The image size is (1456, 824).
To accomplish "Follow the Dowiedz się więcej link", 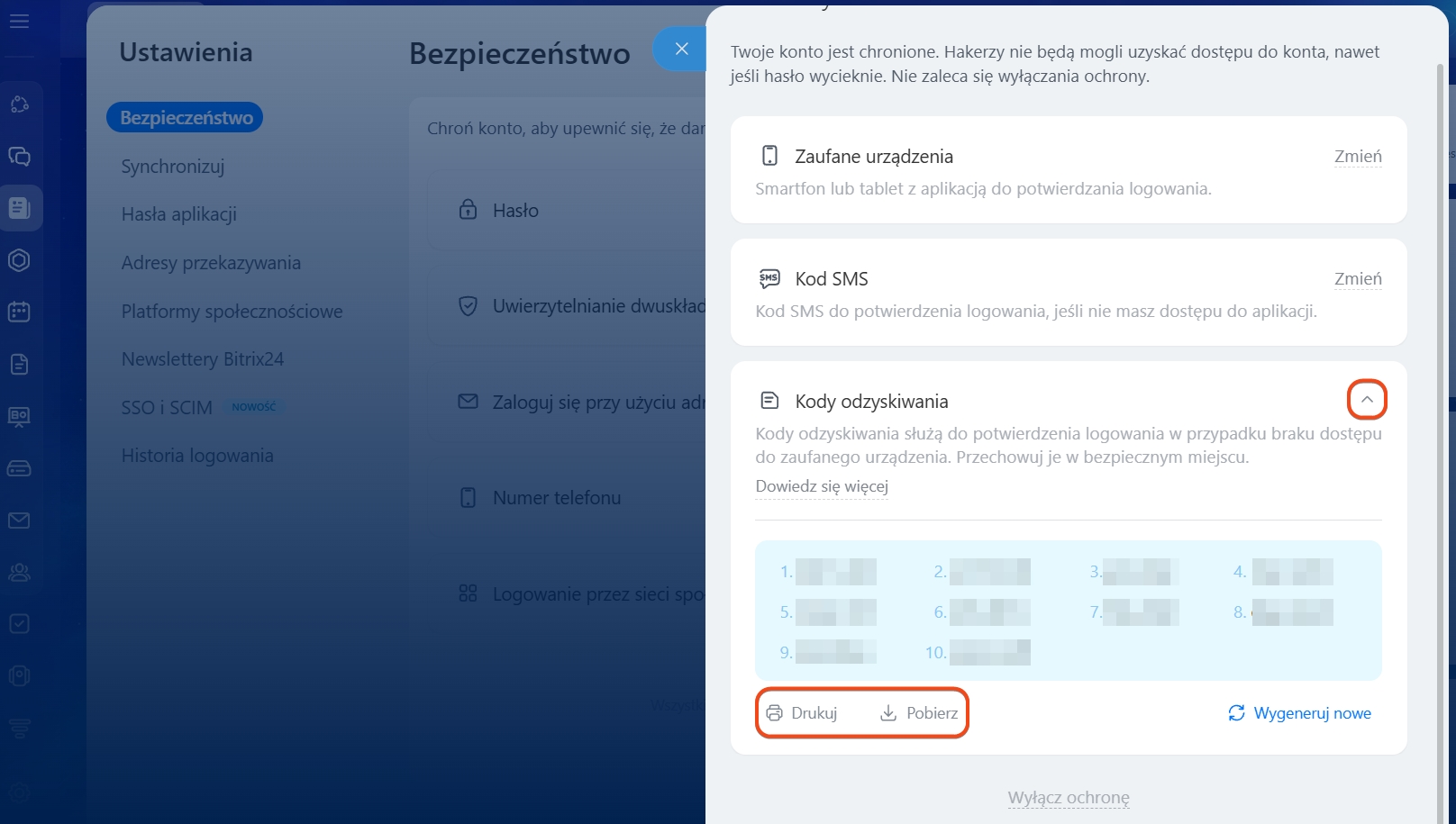I will tap(822, 486).
